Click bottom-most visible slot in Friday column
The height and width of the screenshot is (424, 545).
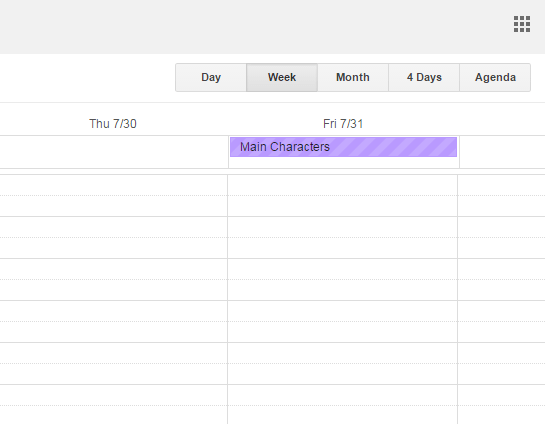pos(342,405)
